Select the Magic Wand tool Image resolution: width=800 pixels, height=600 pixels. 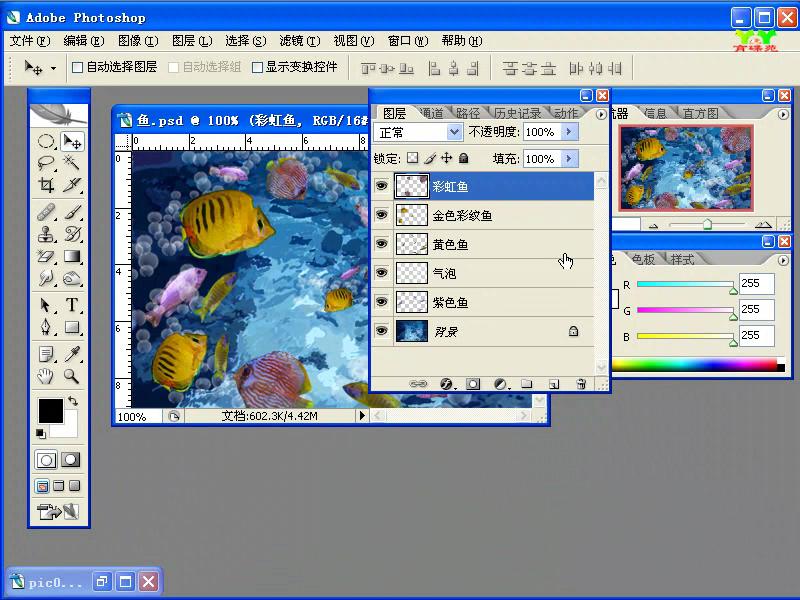[72, 163]
